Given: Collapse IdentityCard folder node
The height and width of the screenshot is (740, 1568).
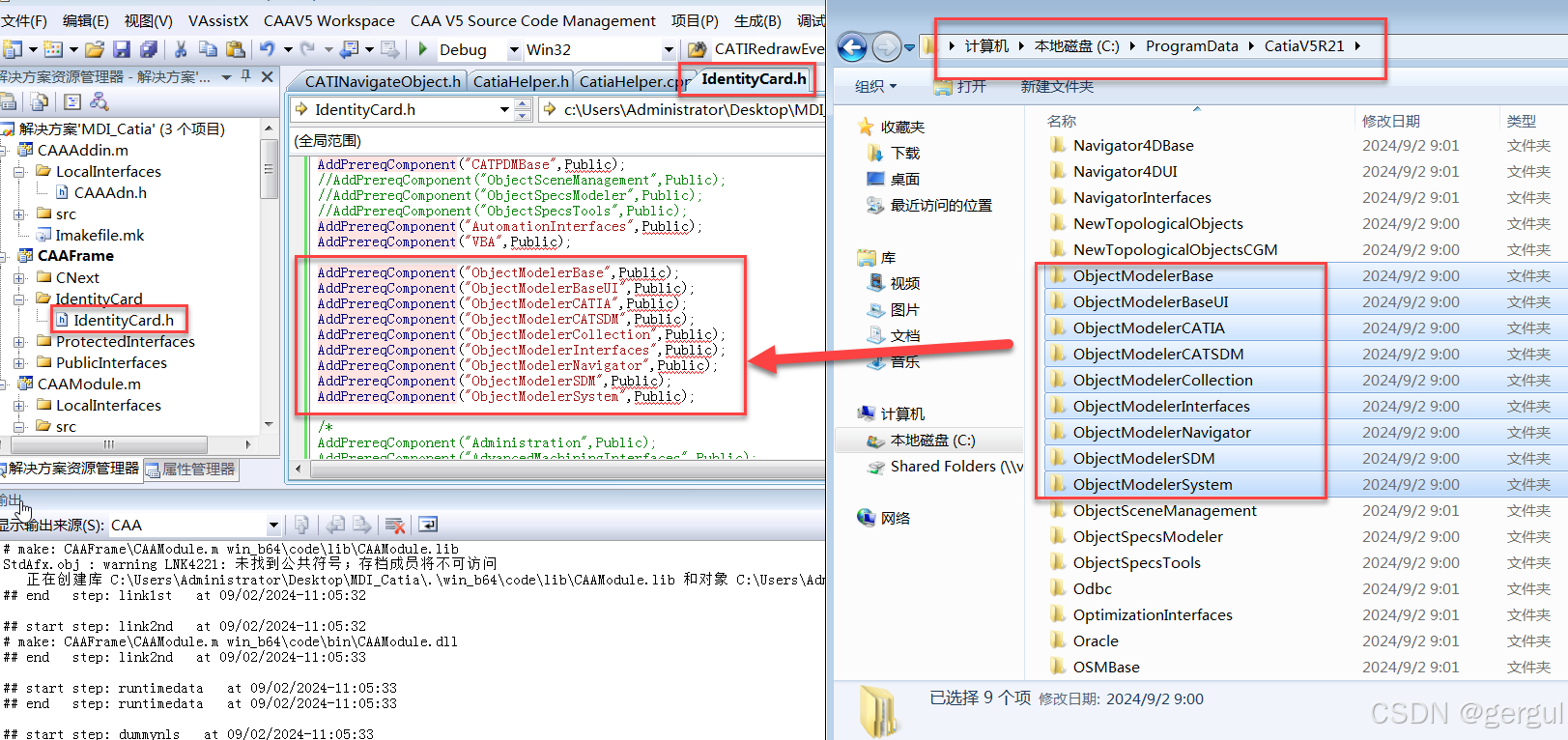Looking at the screenshot, I should pyautogui.click(x=18, y=299).
